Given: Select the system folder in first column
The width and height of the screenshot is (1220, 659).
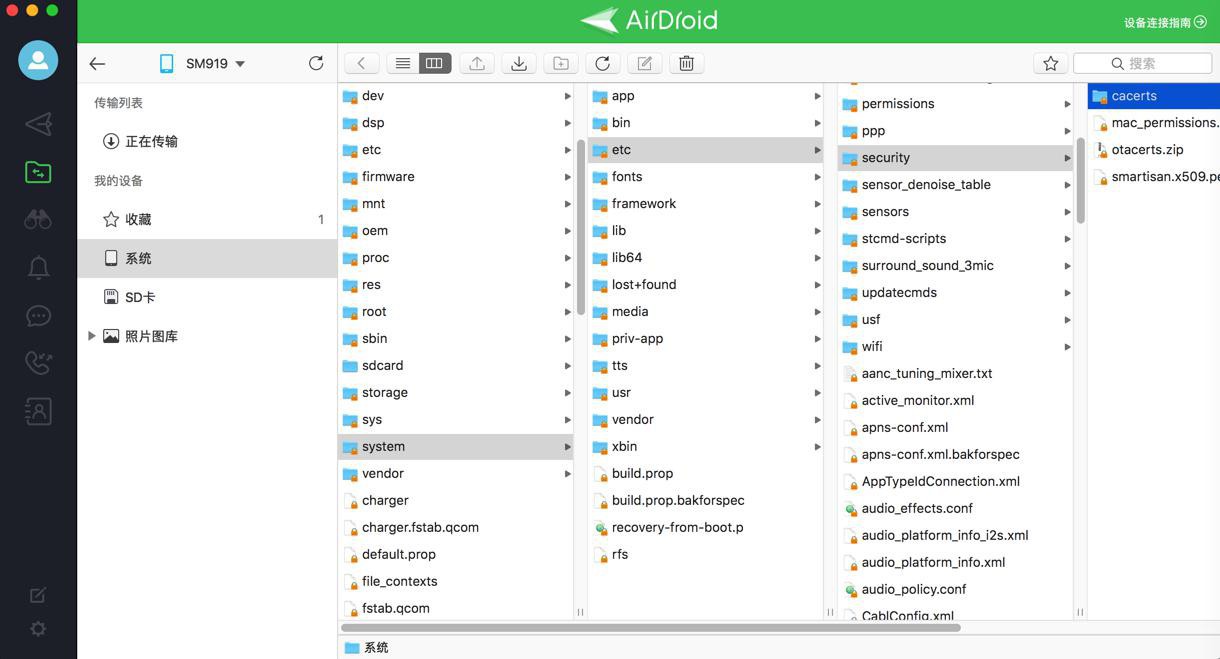Looking at the screenshot, I should click(456, 446).
